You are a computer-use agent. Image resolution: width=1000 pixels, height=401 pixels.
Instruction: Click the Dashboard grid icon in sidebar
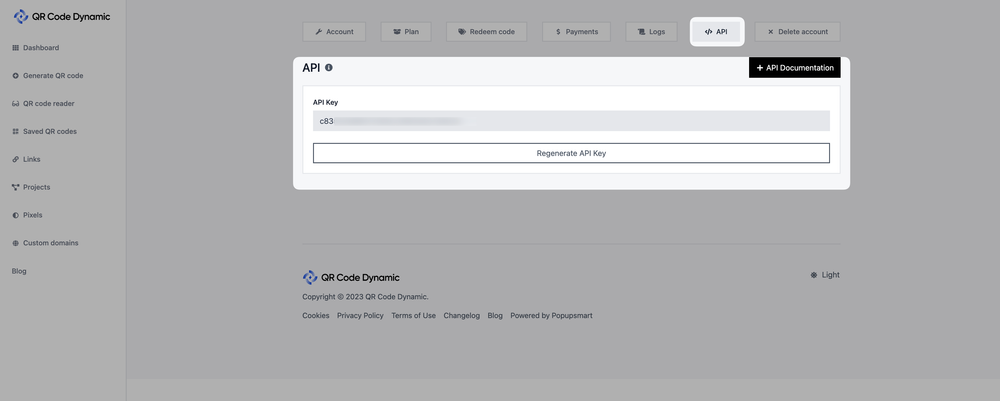tap(15, 48)
